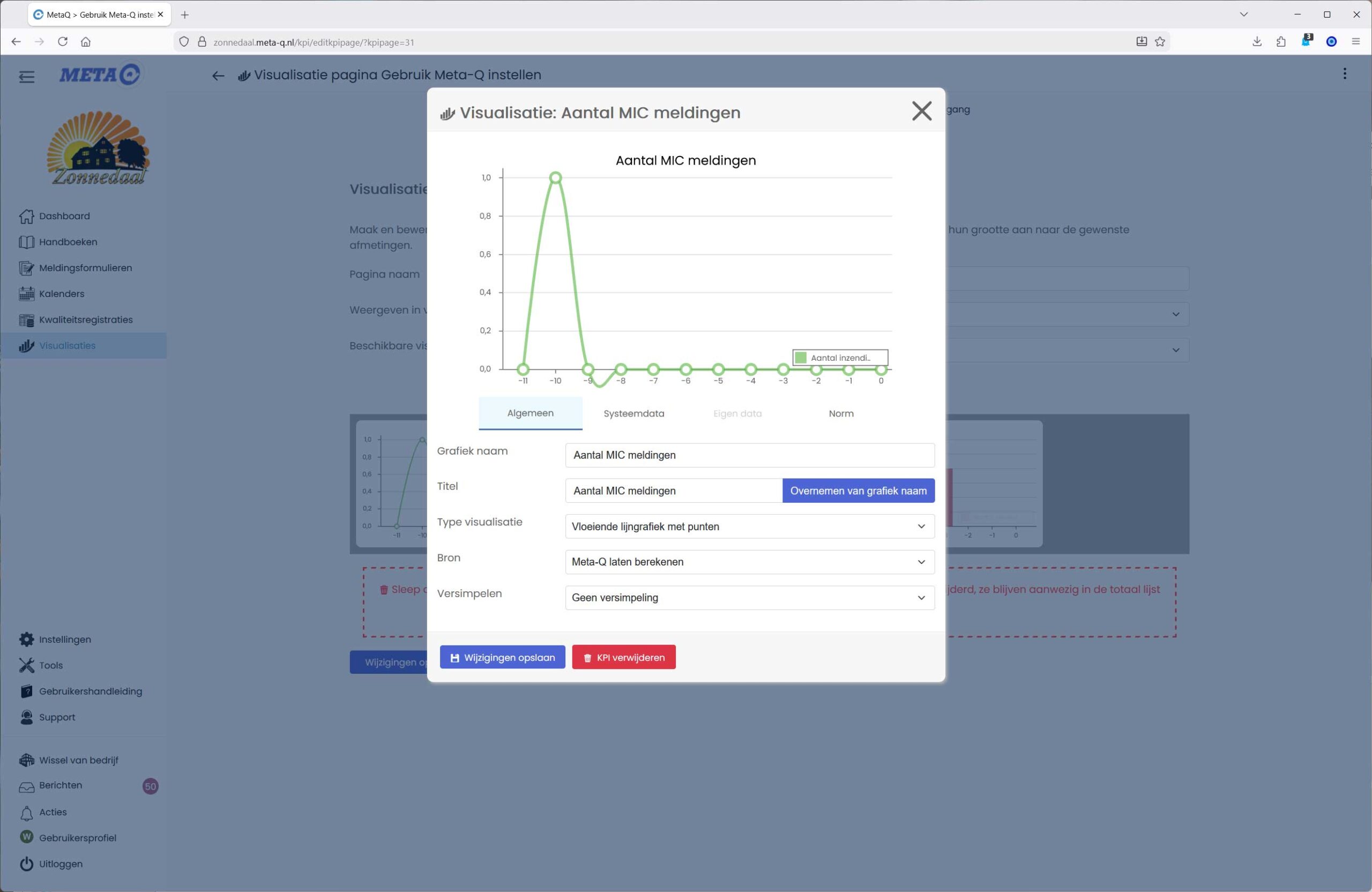This screenshot has width=1372, height=892.
Task: Go to Kalenders in sidebar
Action: [x=61, y=294]
